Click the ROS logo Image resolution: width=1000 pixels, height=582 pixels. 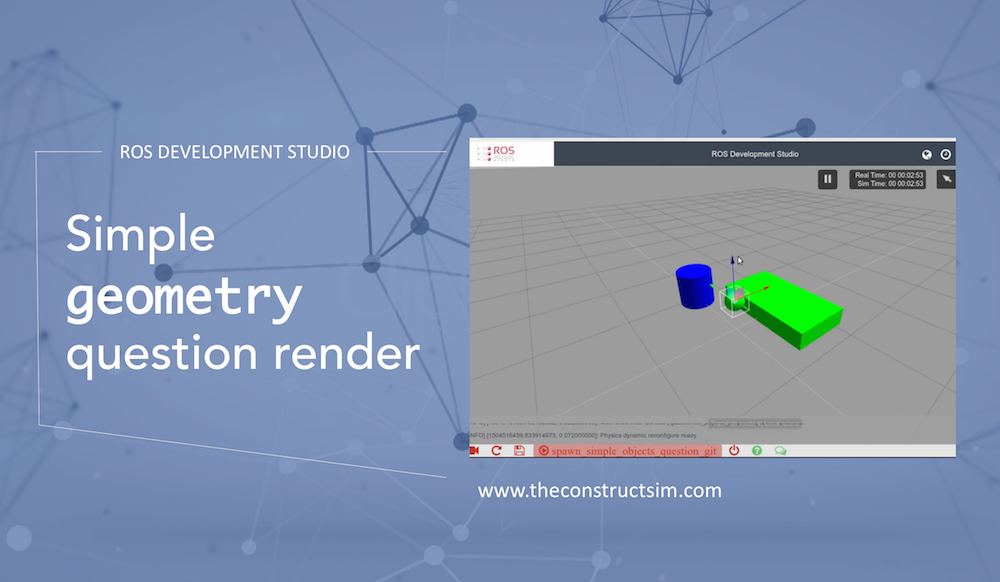pos(497,154)
